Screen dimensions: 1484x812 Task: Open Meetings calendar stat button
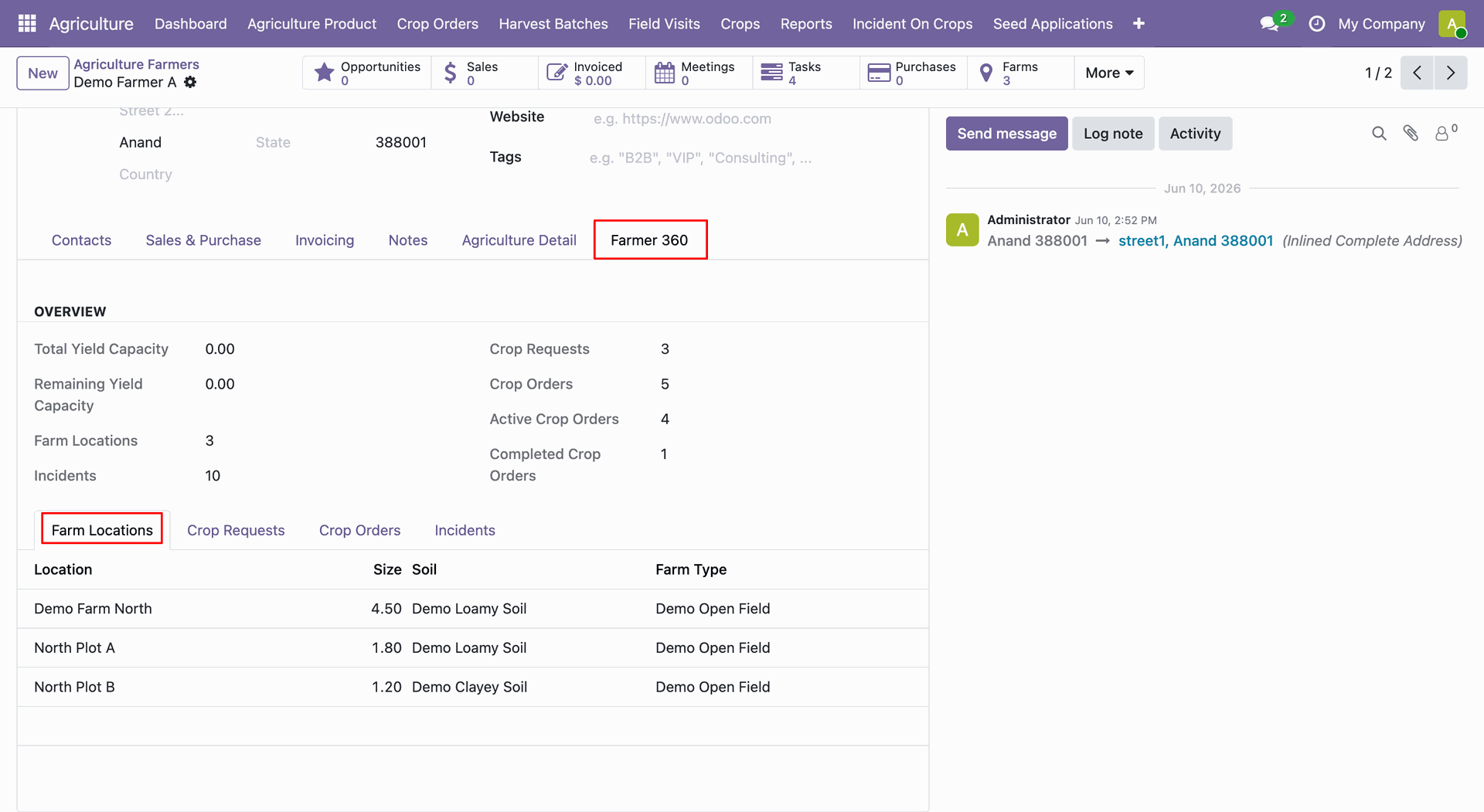tap(699, 73)
